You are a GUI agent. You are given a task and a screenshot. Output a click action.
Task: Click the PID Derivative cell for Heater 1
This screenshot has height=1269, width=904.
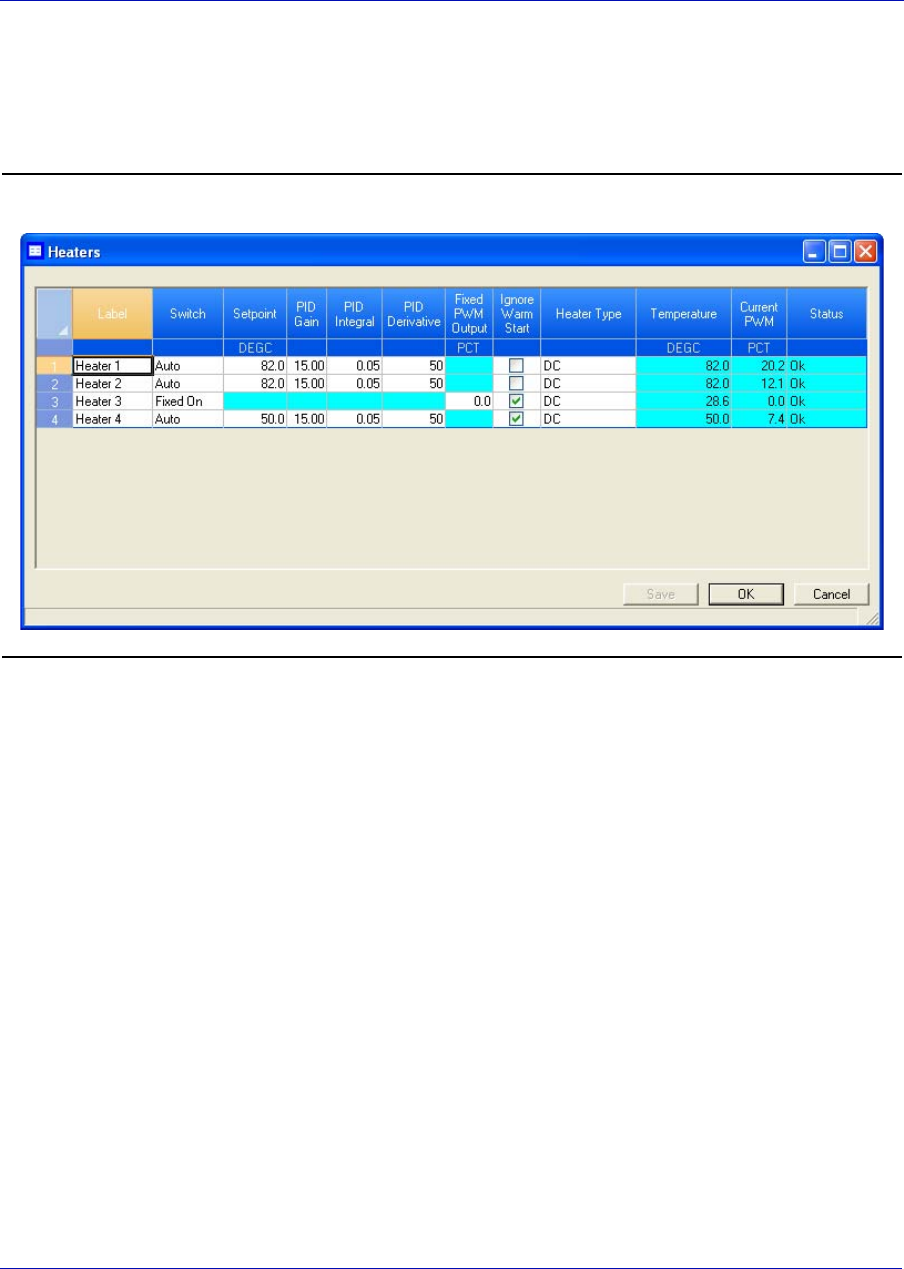click(413, 366)
